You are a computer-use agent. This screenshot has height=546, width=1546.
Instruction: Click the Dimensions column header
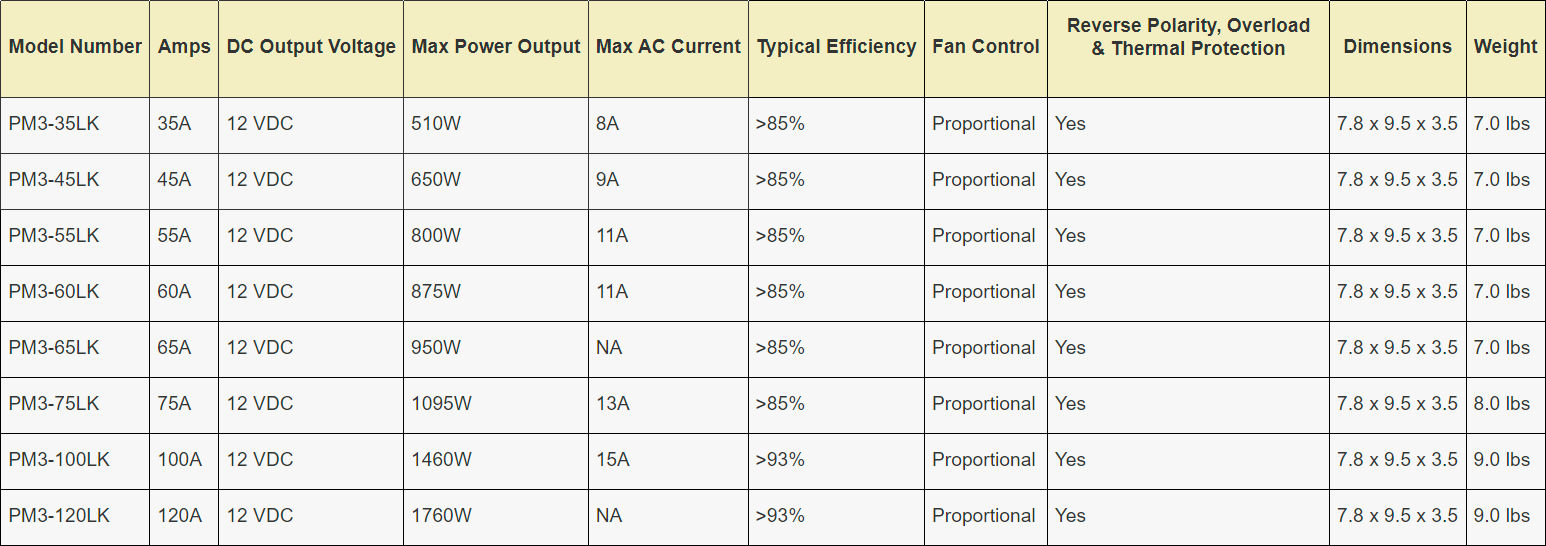click(1397, 47)
